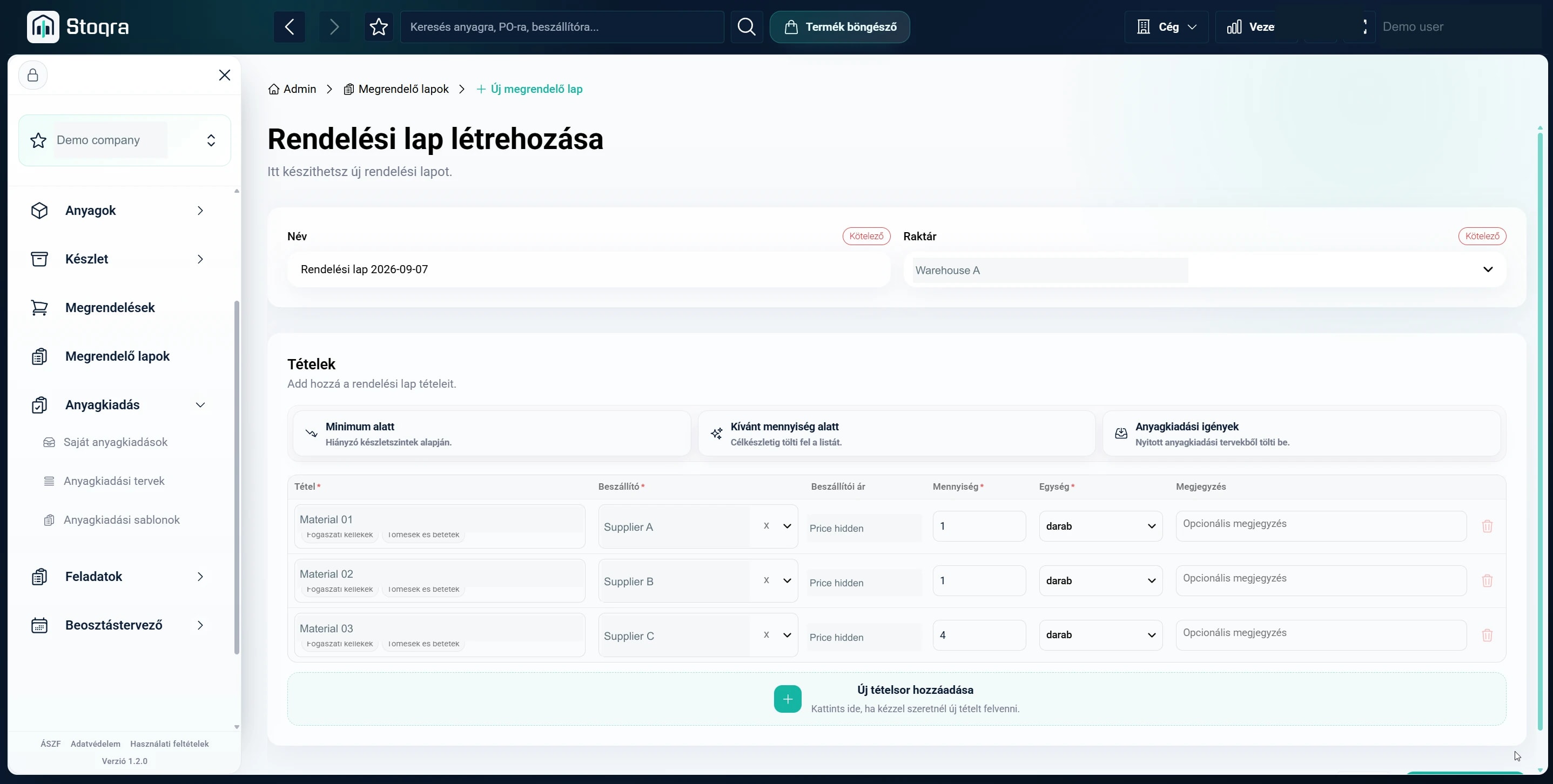Open the Supplier A dropdown arrow
This screenshot has height=784, width=1553.
[786, 526]
